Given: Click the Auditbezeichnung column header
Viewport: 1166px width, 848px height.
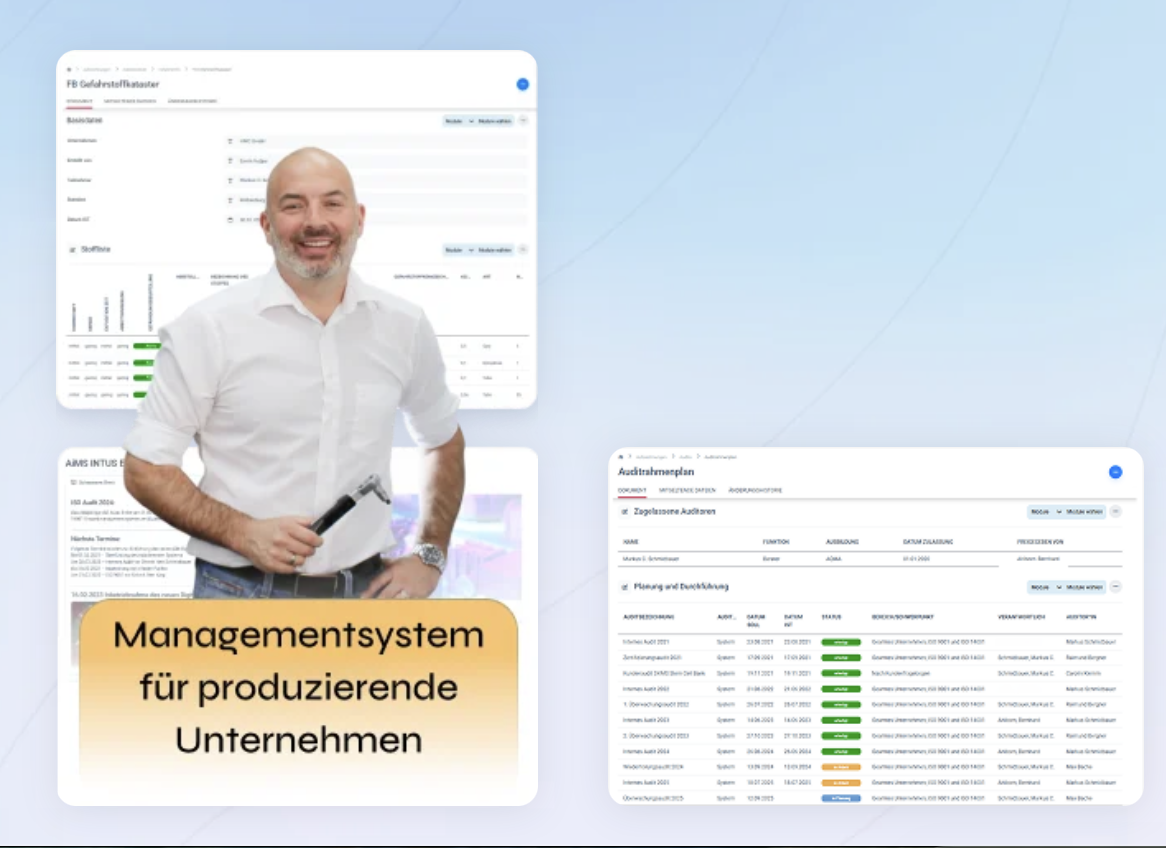Looking at the screenshot, I should 648,617.
